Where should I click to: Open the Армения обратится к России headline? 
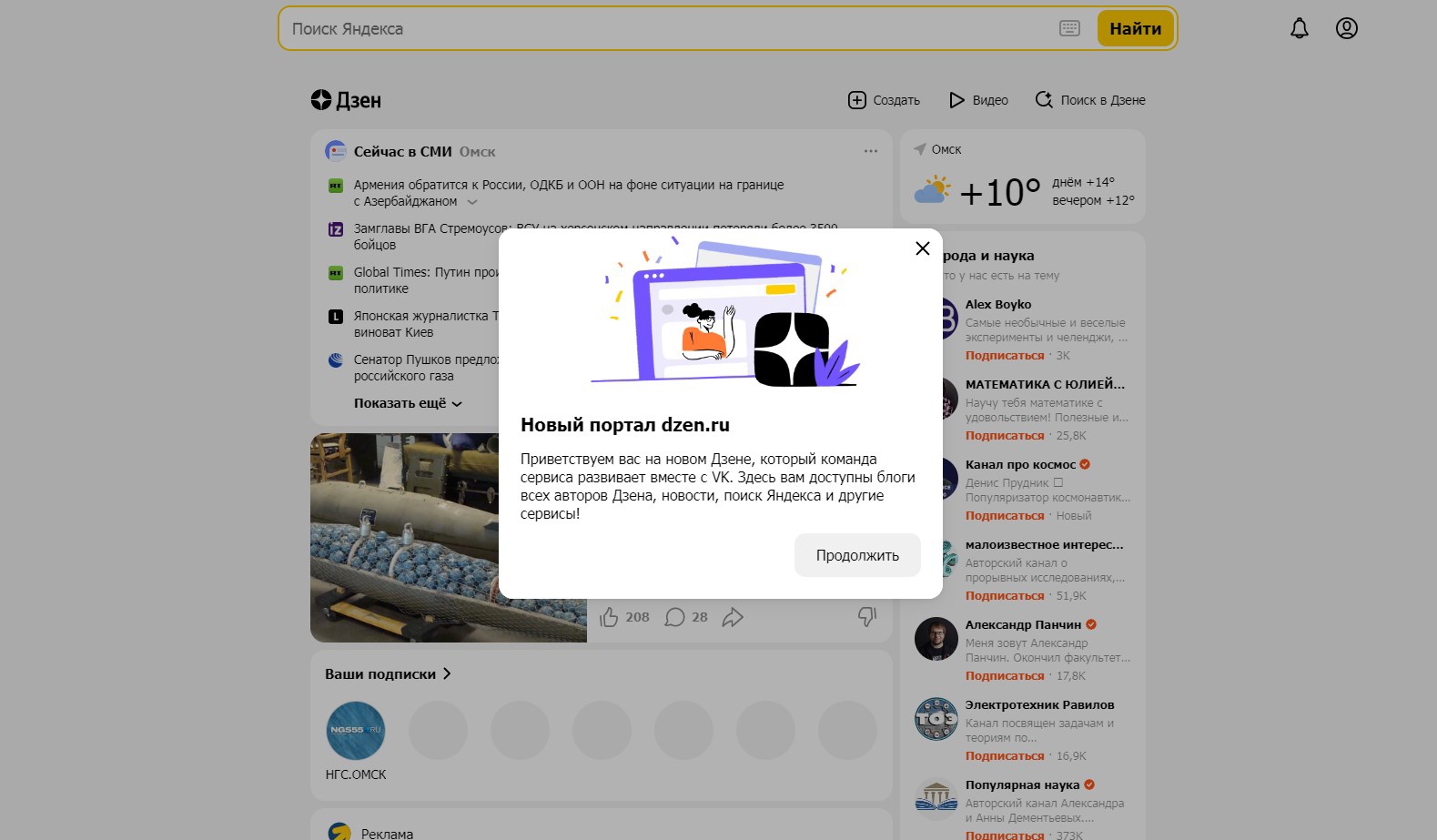(x=569, y=193)
